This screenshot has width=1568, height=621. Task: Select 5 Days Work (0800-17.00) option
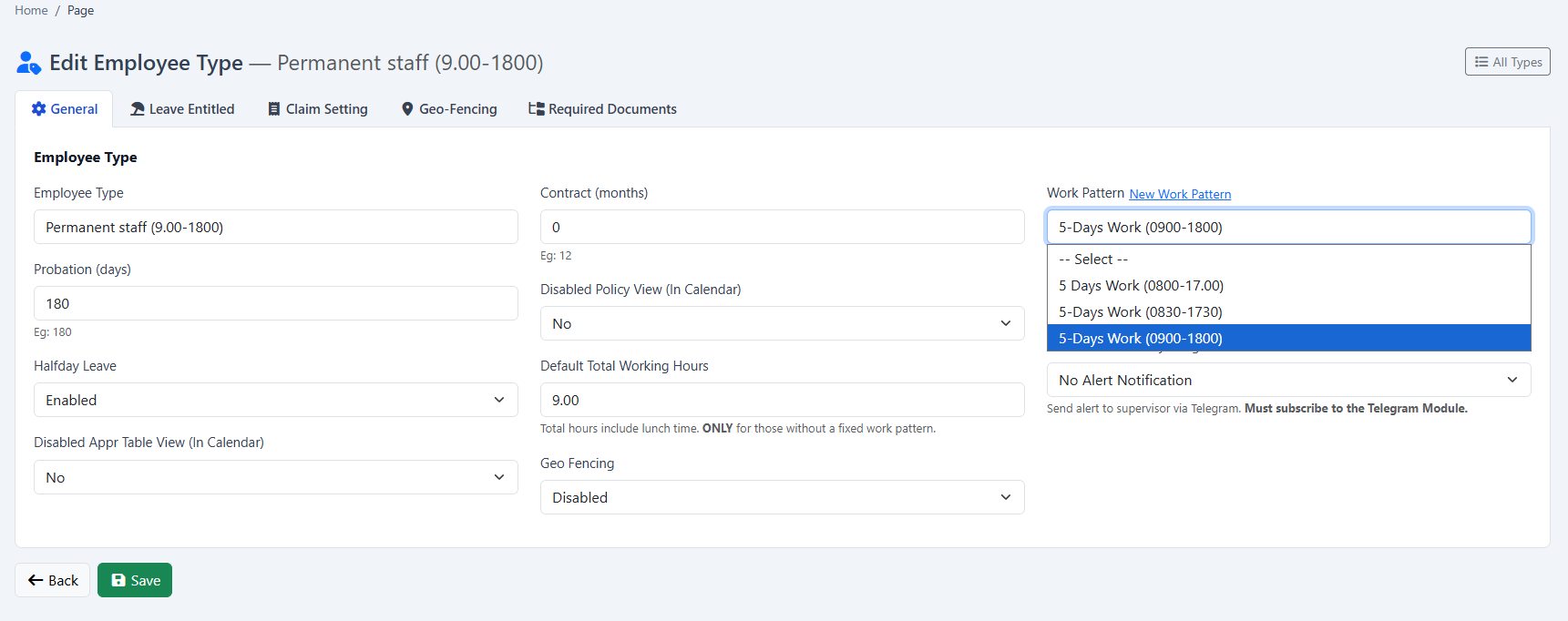pyautogui.click(x=1288, y=286)
